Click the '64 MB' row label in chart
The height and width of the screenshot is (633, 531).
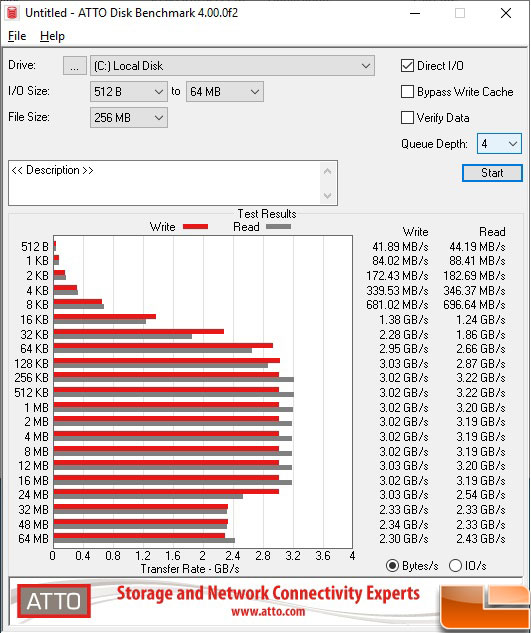(34, 539)
